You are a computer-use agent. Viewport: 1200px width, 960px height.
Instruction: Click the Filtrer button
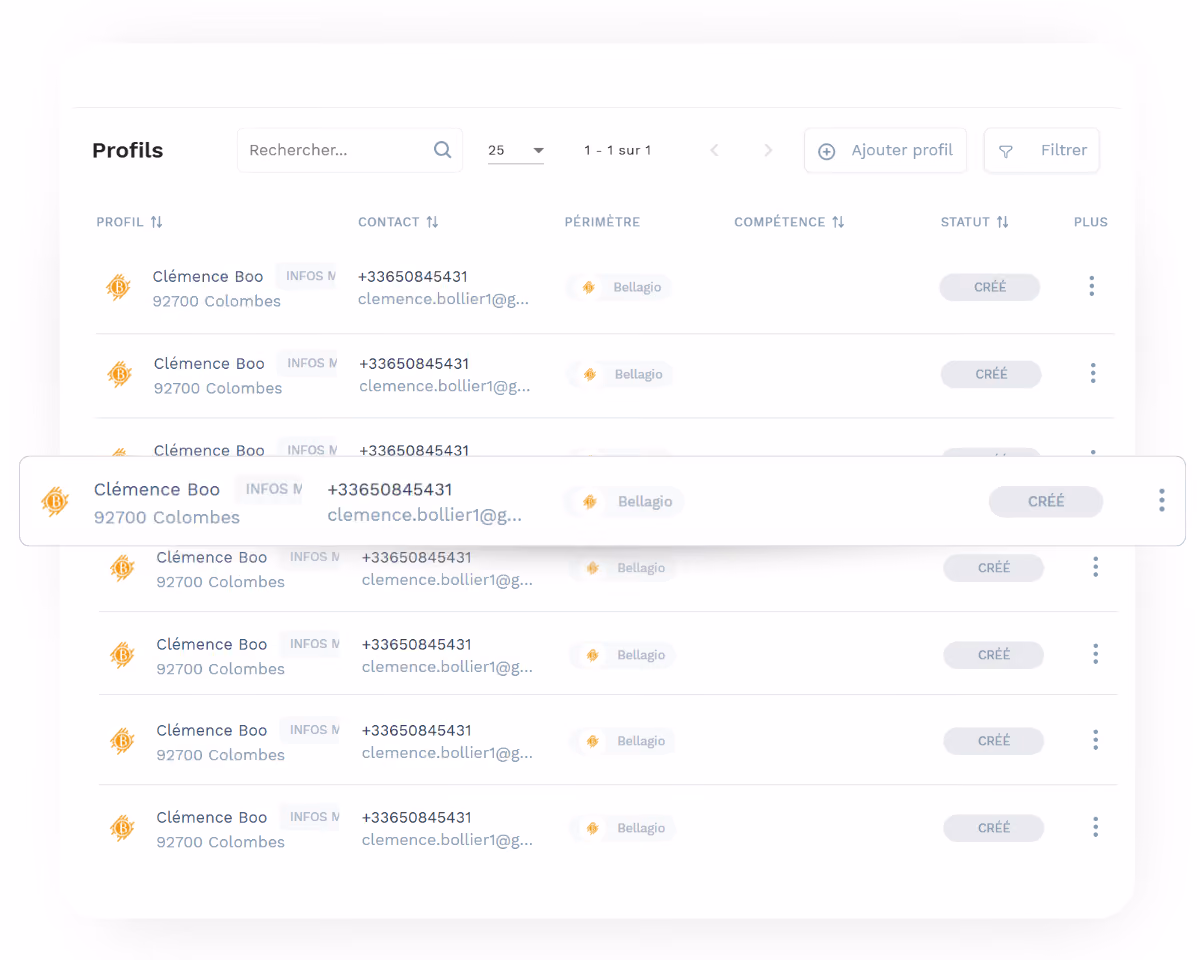coord(1041,150)
